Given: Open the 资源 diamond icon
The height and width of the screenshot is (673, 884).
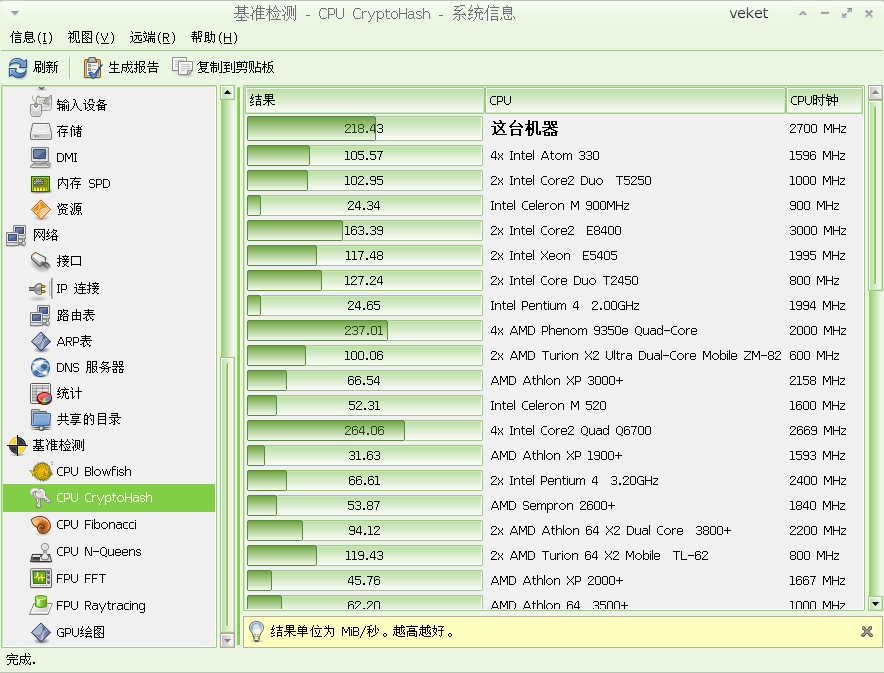Looking at the screenshot, I should pyautogui.click(x=41, y=209).
